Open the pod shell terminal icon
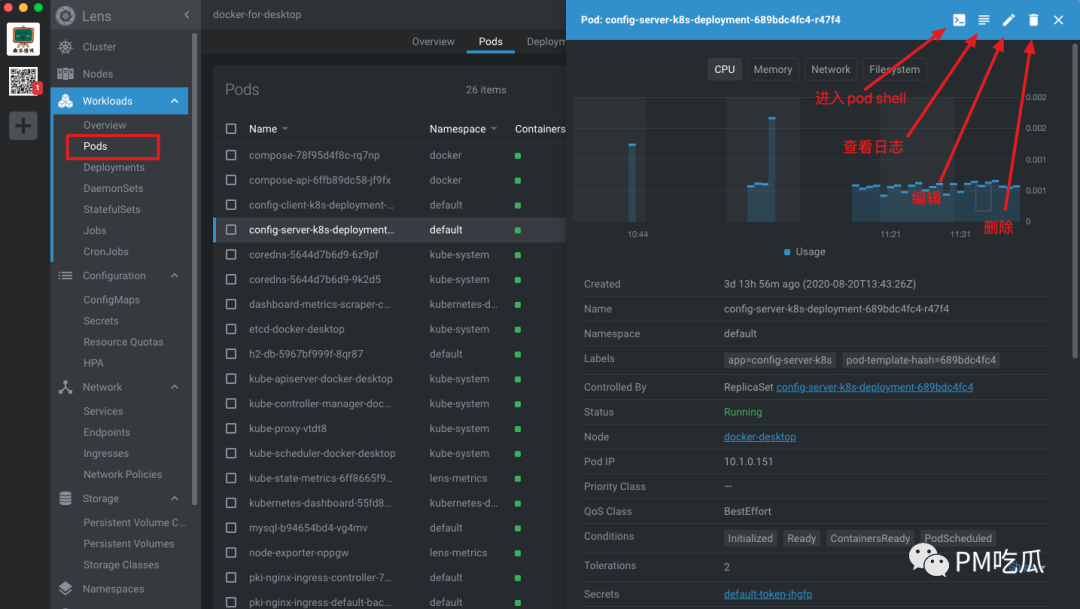Image resolution: width=1080 pixels, height=609 pixels. [x=959, y=20]
